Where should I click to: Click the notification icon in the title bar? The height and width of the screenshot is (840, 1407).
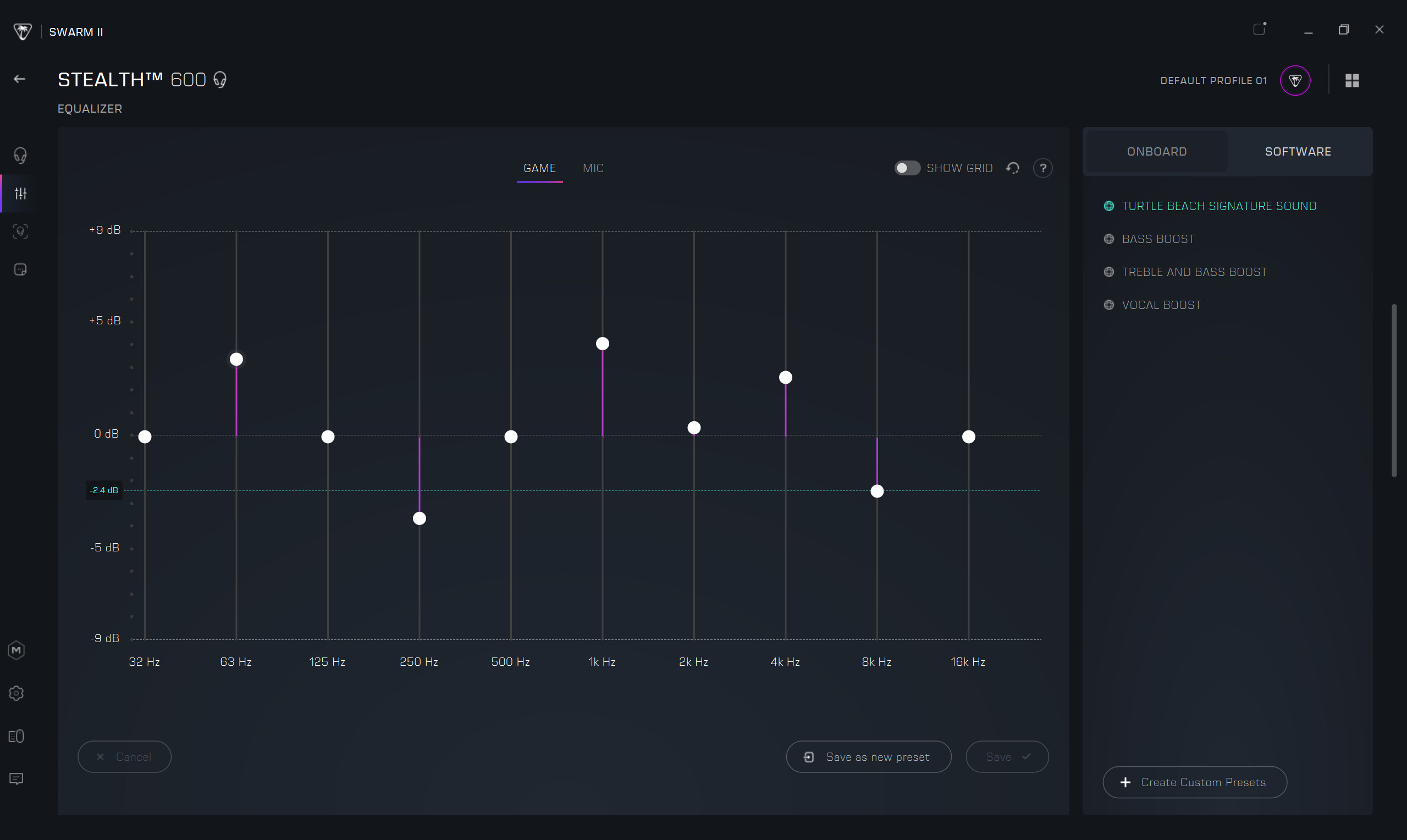[x=1259, y=29]
